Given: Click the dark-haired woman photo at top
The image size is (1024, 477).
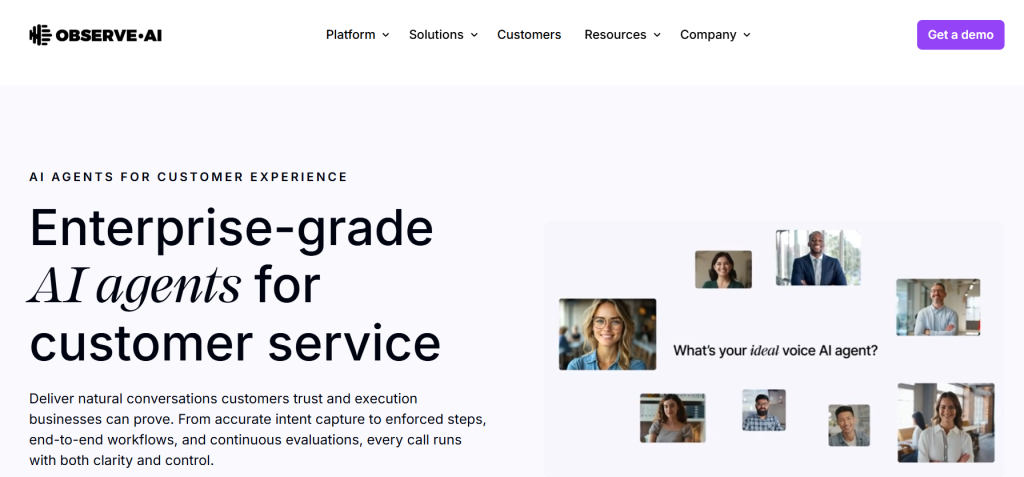Looking at the screenshot, I should pyautogui.click(x=723, y=269).
